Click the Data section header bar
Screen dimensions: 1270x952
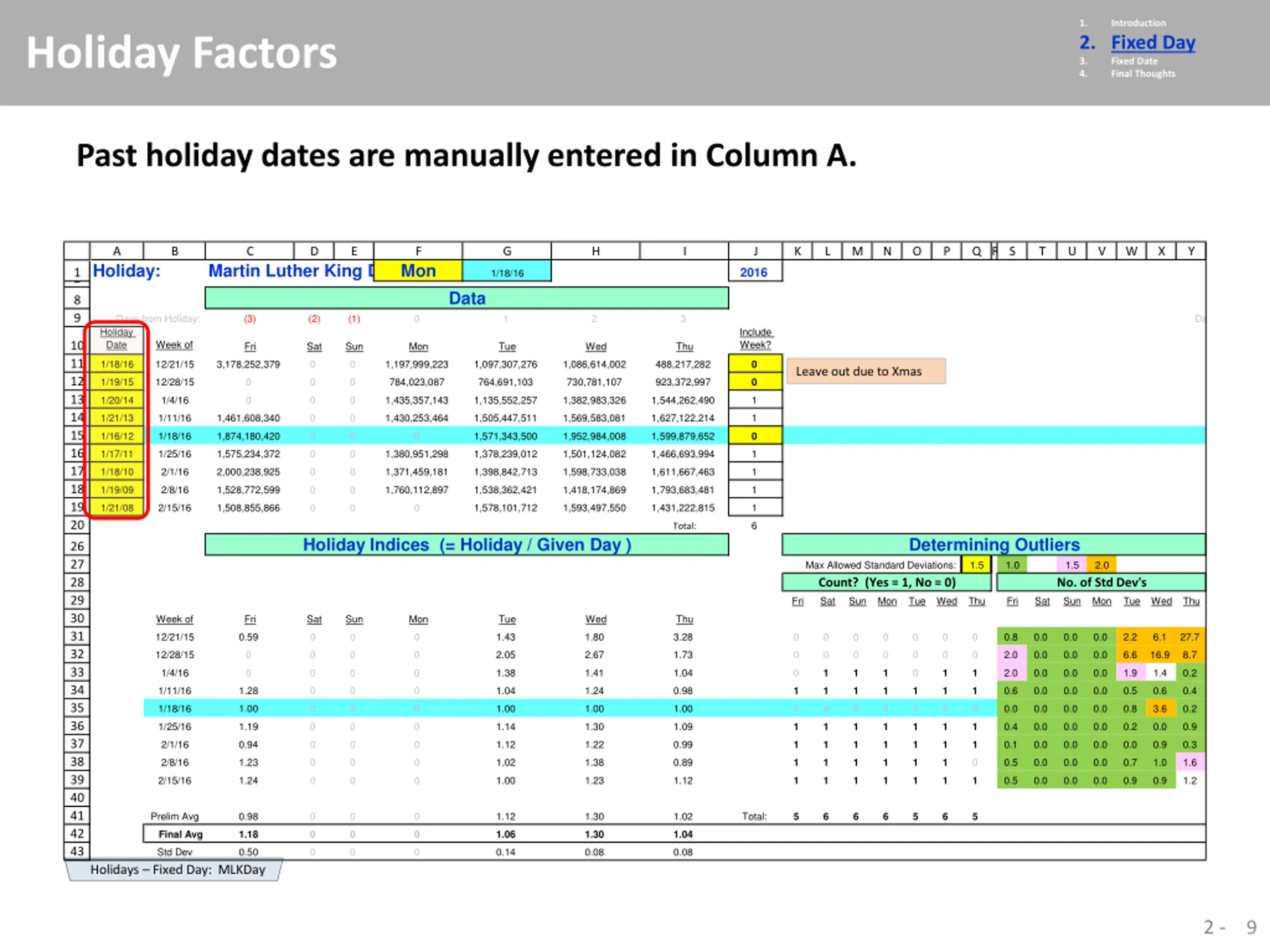pyautogui.click(x=467, y=298)
